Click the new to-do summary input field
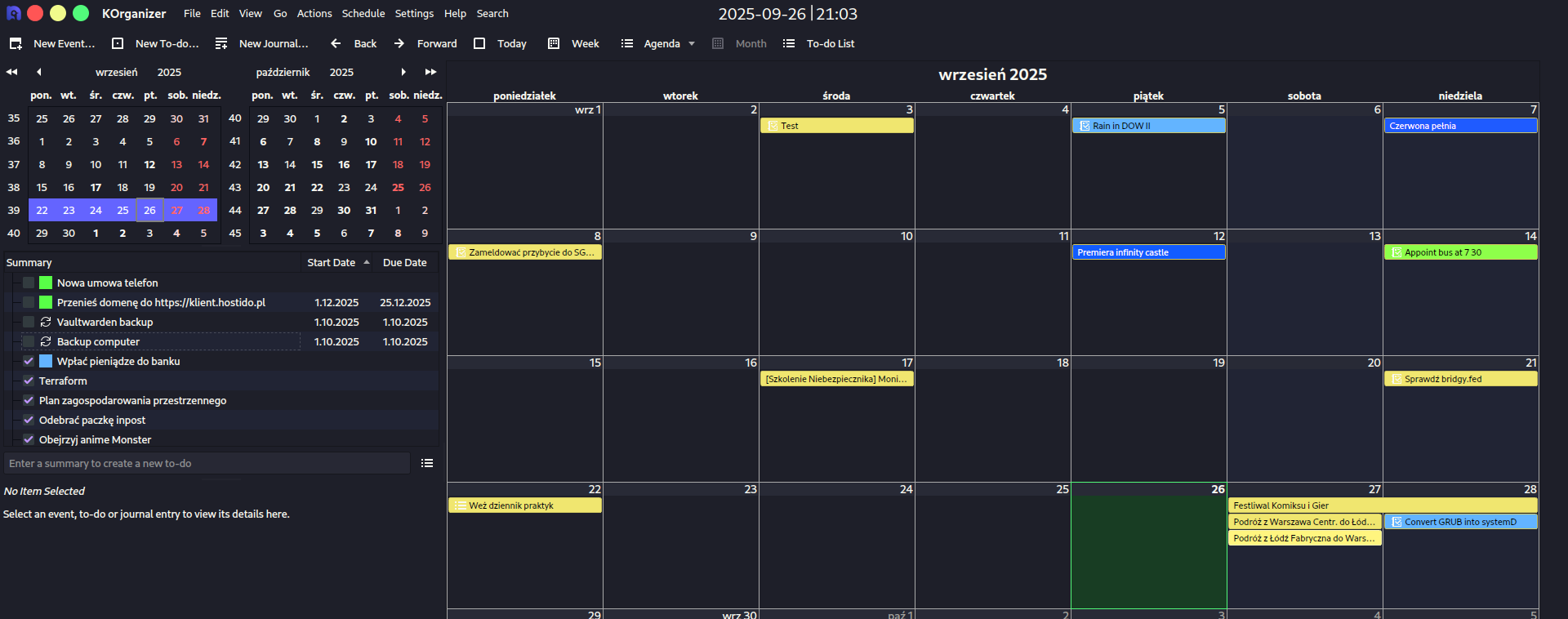Viewport: 1568px width, 619px height. [207, 464]
